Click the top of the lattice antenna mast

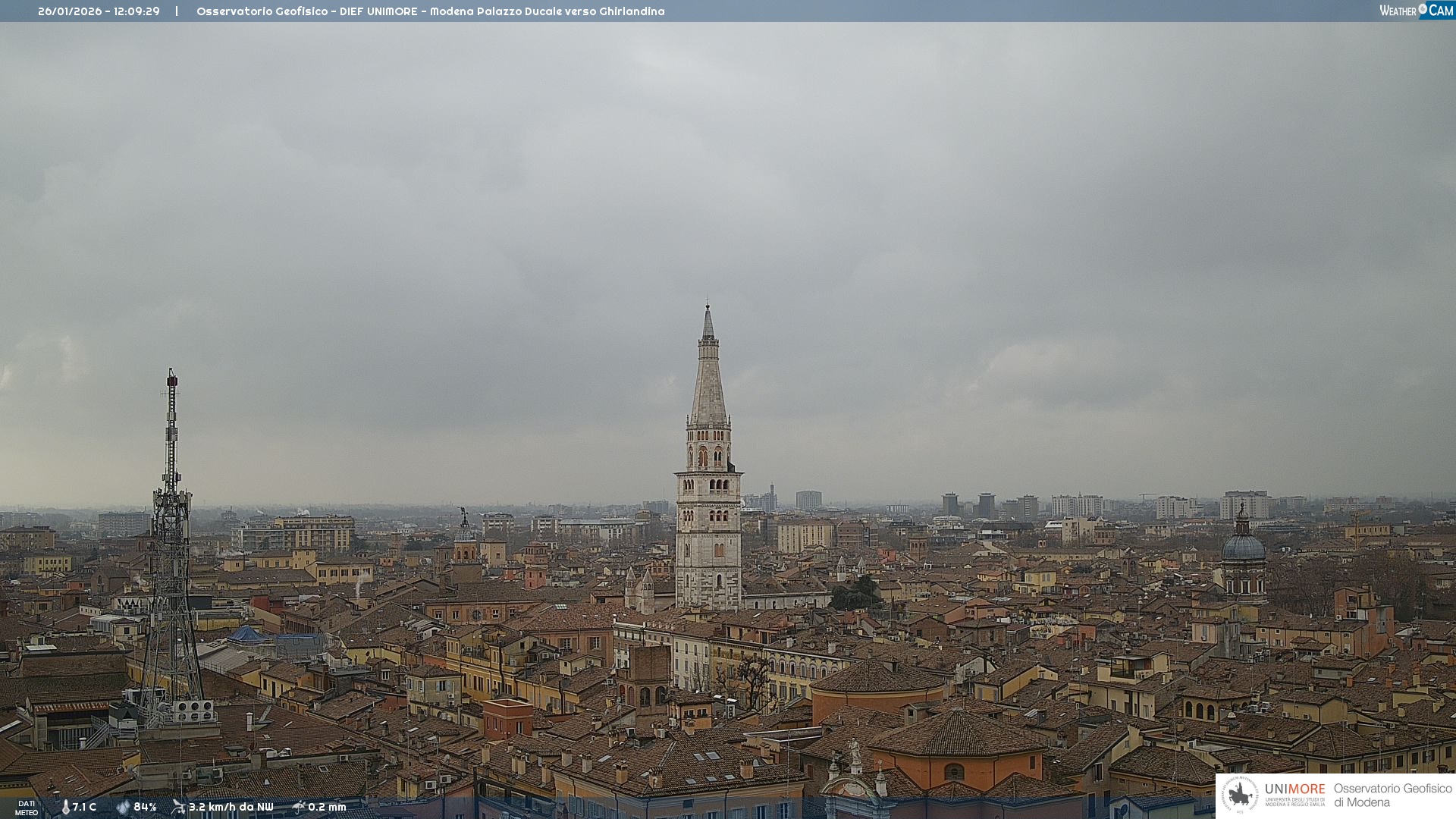pyautogui.click(x=172, y=374)
